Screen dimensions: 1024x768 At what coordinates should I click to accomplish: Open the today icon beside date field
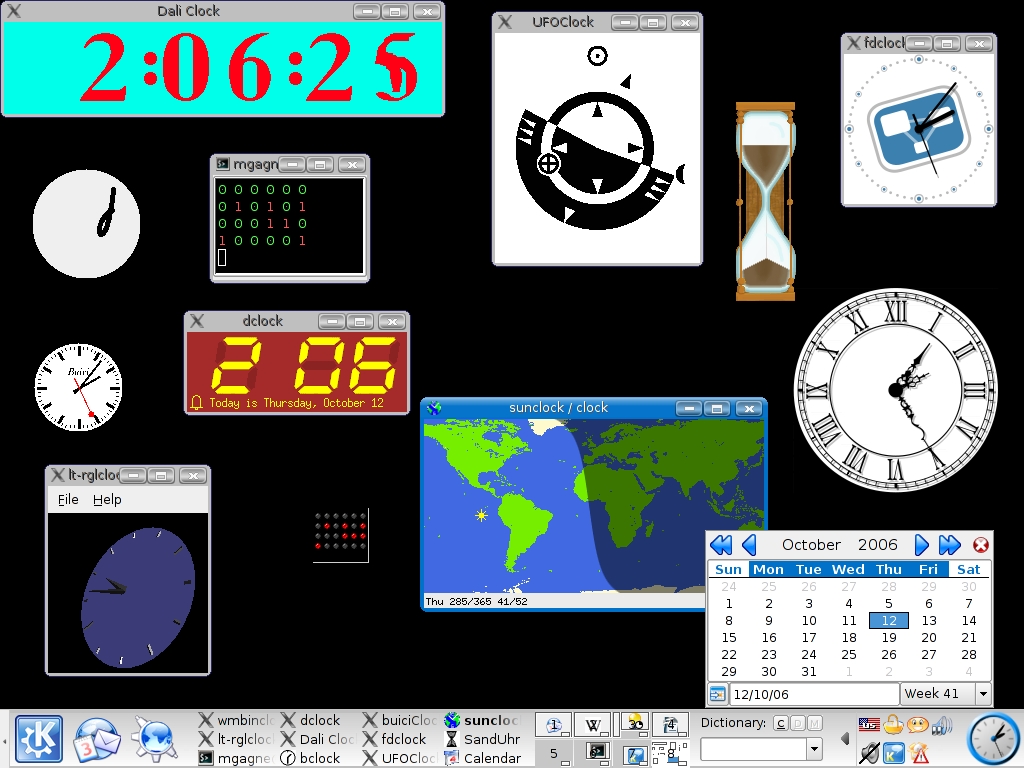pos(717,694)
